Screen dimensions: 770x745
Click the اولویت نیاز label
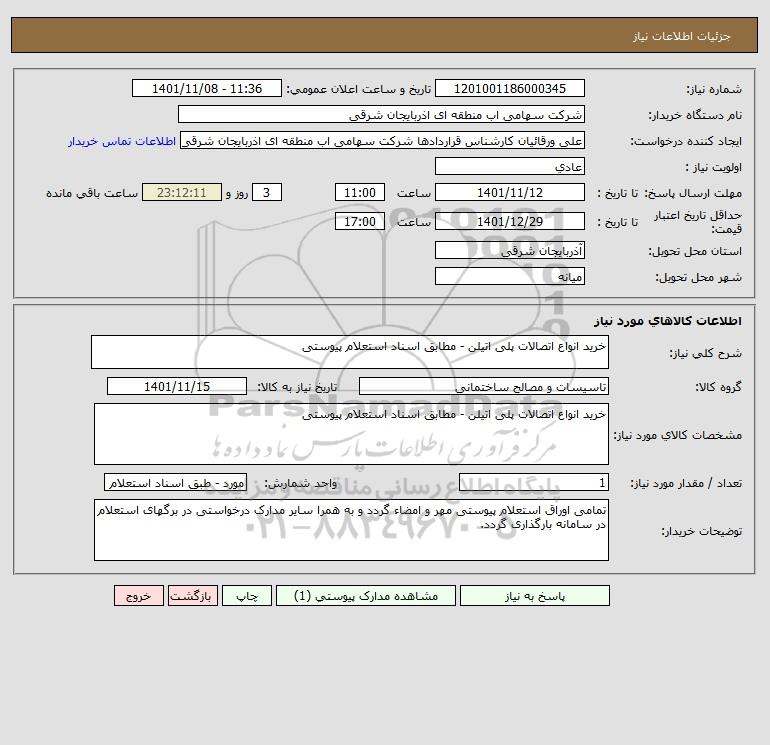pos(714,167)
